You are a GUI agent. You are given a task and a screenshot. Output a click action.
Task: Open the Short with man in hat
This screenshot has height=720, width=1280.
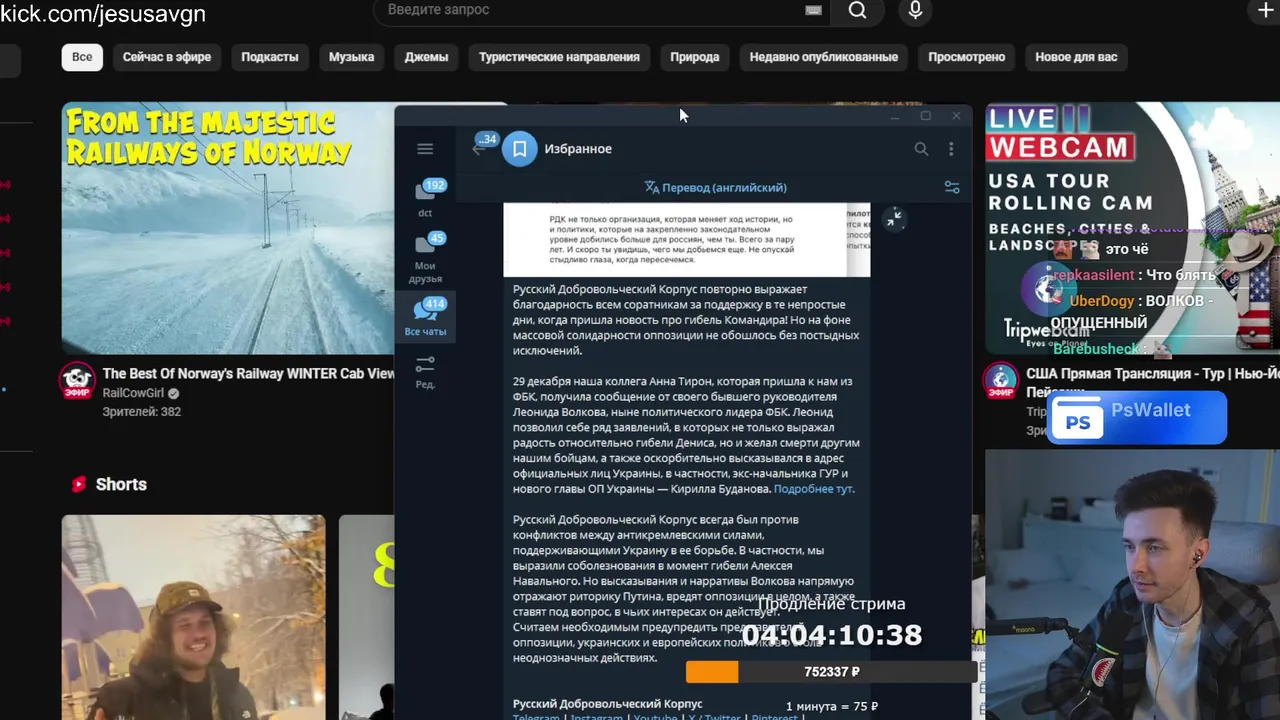pos(193,617)
